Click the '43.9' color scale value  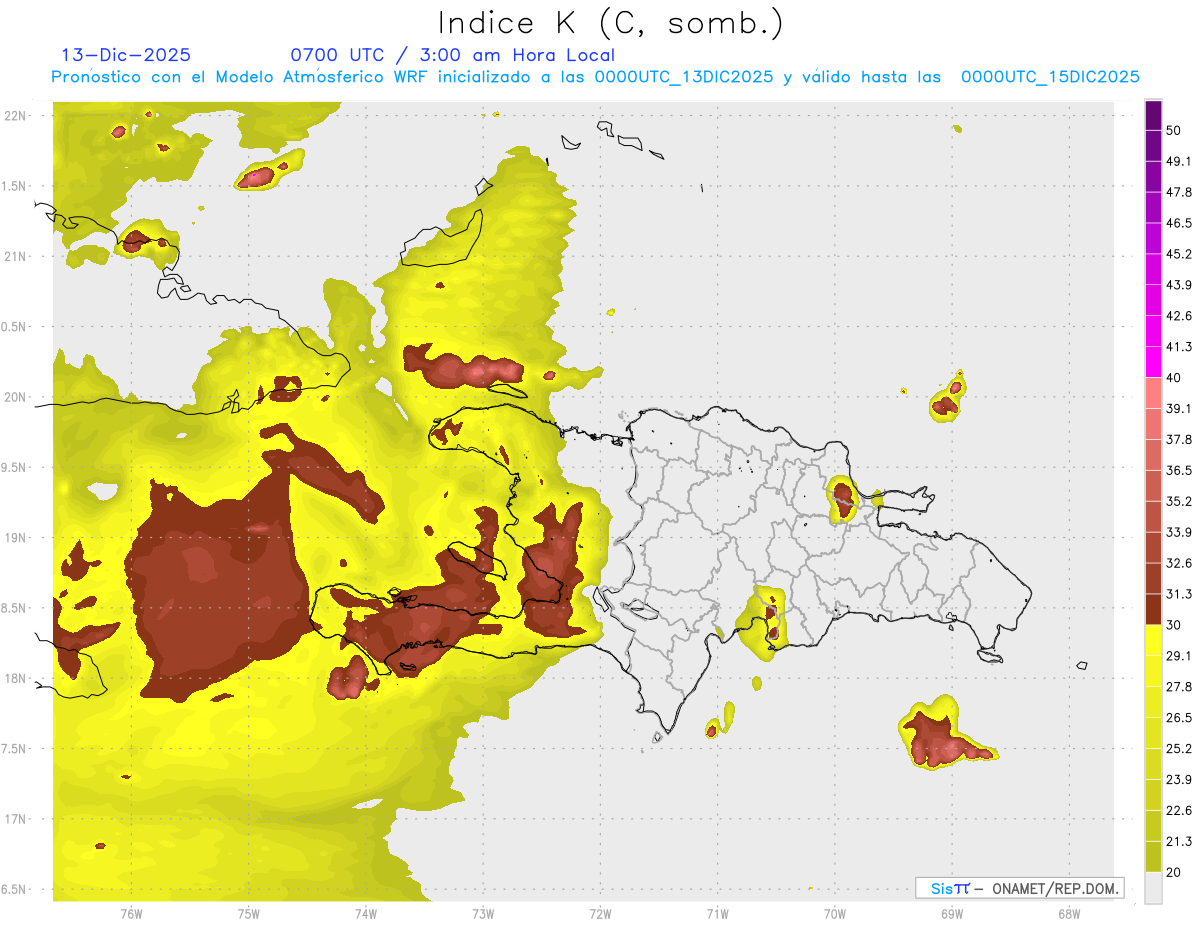[1179, 286]
